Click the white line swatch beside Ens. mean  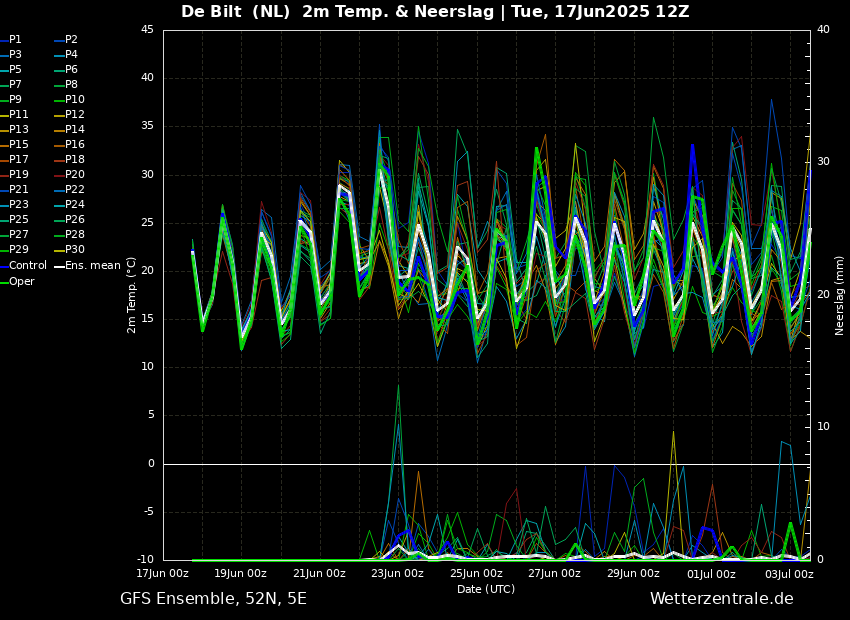click(x=59, y=266)
